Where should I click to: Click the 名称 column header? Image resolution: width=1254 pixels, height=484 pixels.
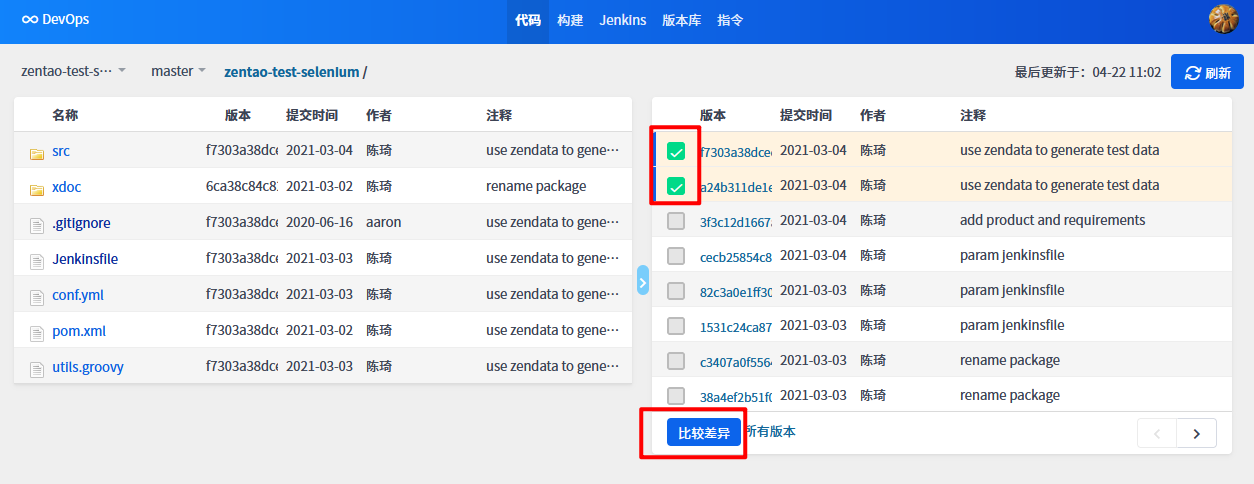coord(65,116)
